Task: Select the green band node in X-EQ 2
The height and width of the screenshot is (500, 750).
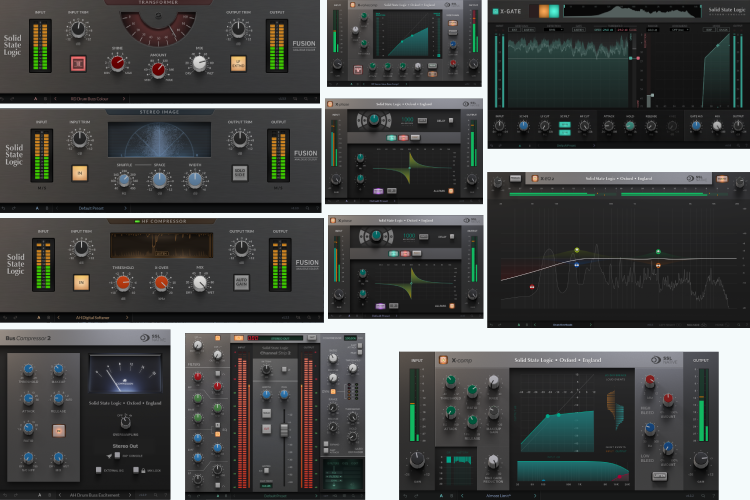Action: click(x=659, y=252)
